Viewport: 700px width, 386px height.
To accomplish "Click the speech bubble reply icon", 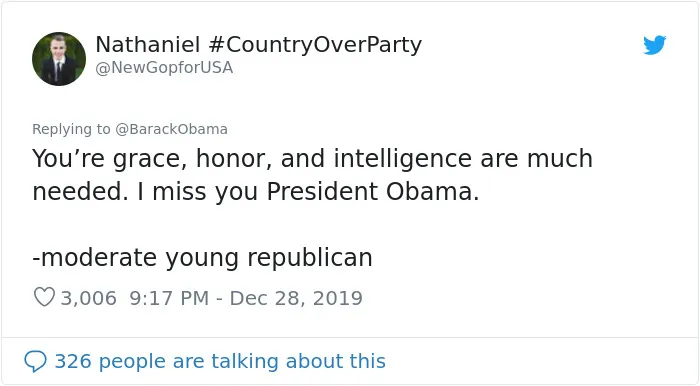I will point(35,361).
